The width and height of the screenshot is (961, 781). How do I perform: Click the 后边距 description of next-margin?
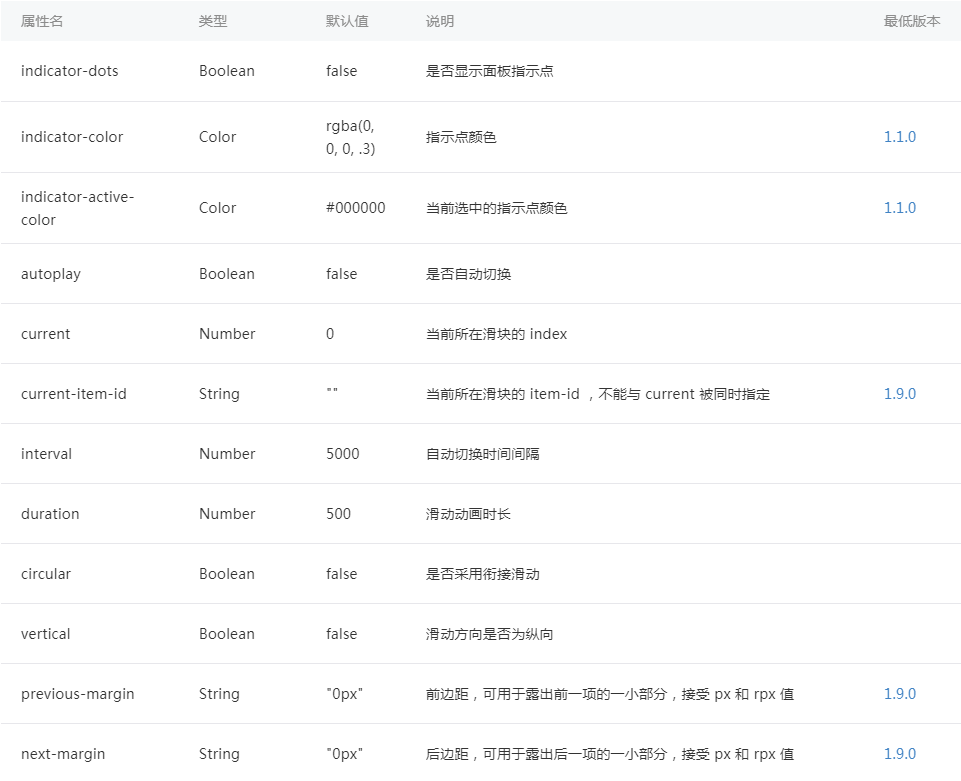[x=610, y=754]
